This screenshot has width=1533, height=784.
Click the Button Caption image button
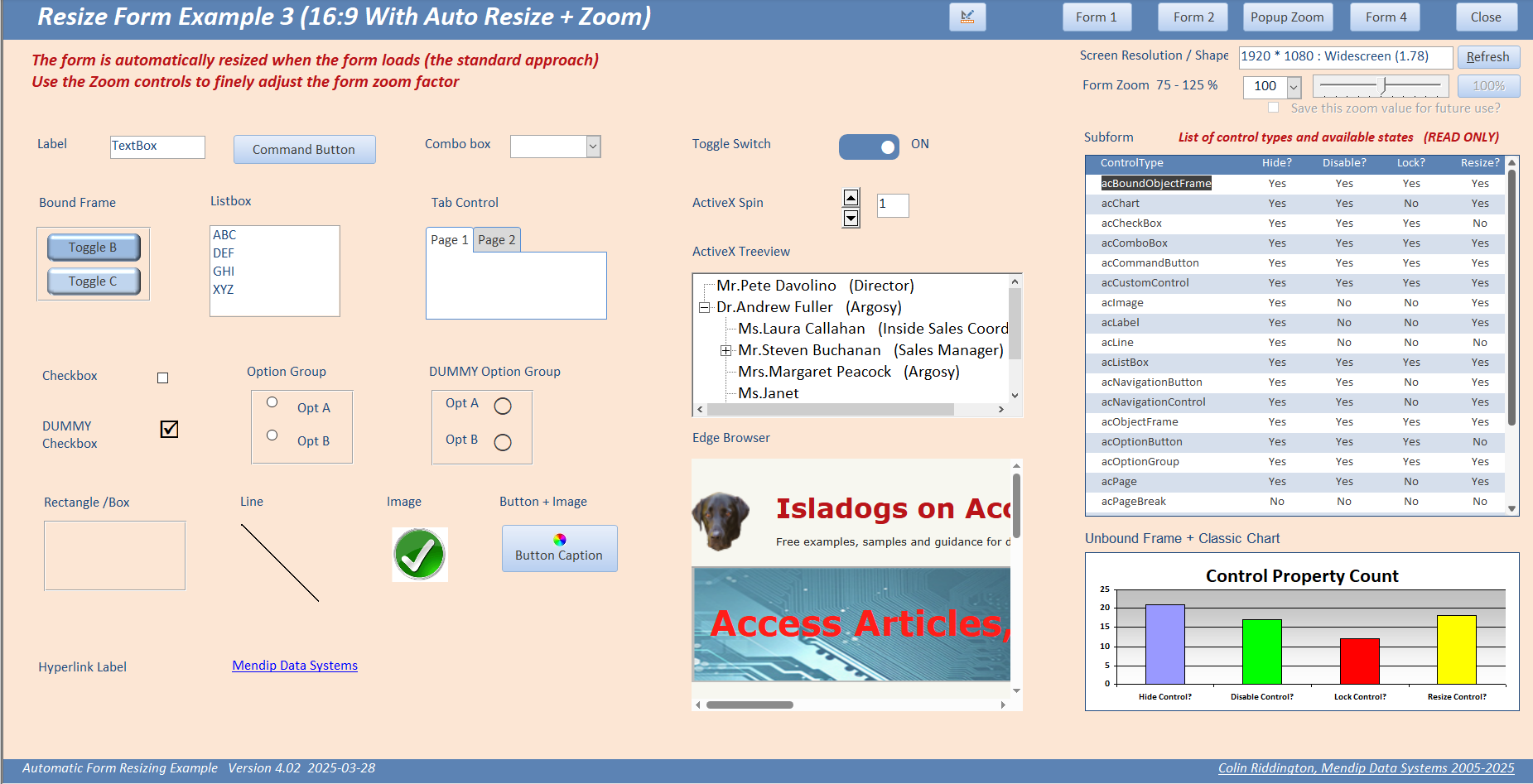click(x=560, y=548)
